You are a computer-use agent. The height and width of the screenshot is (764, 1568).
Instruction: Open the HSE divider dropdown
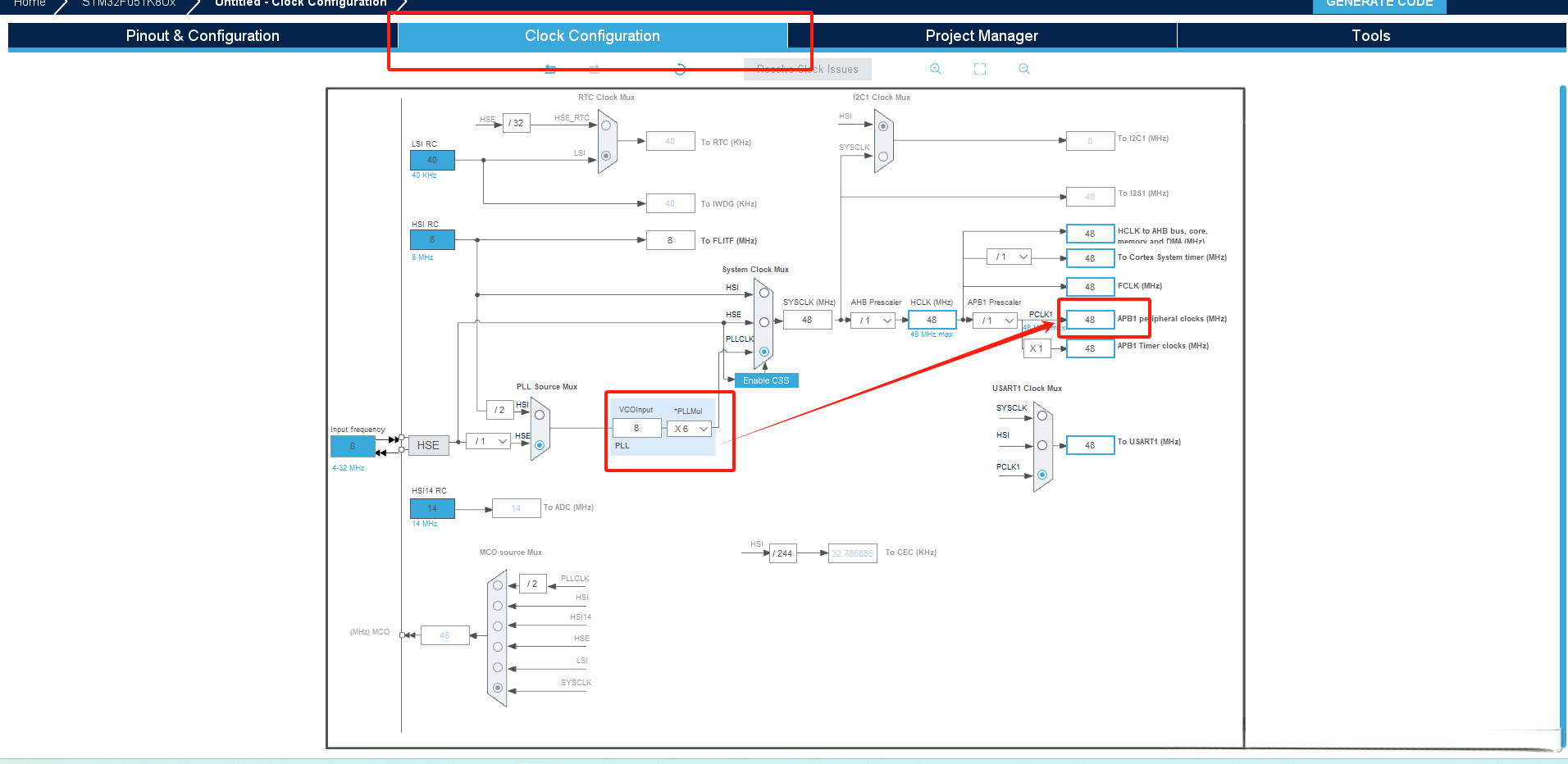489,441
